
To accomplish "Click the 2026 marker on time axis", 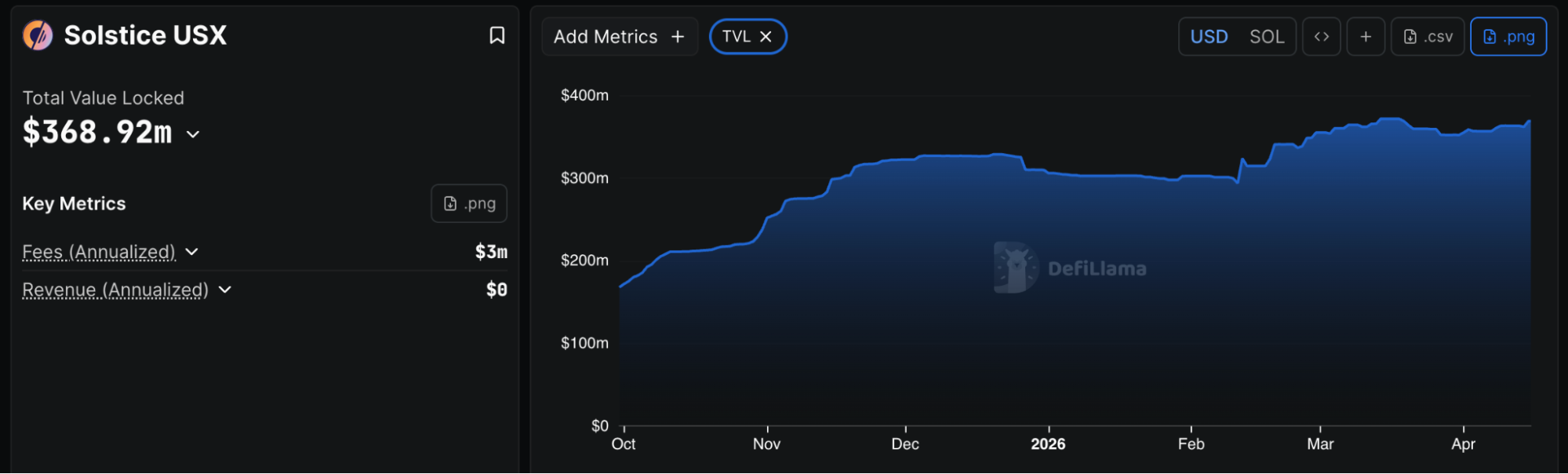I will 1048,444.
